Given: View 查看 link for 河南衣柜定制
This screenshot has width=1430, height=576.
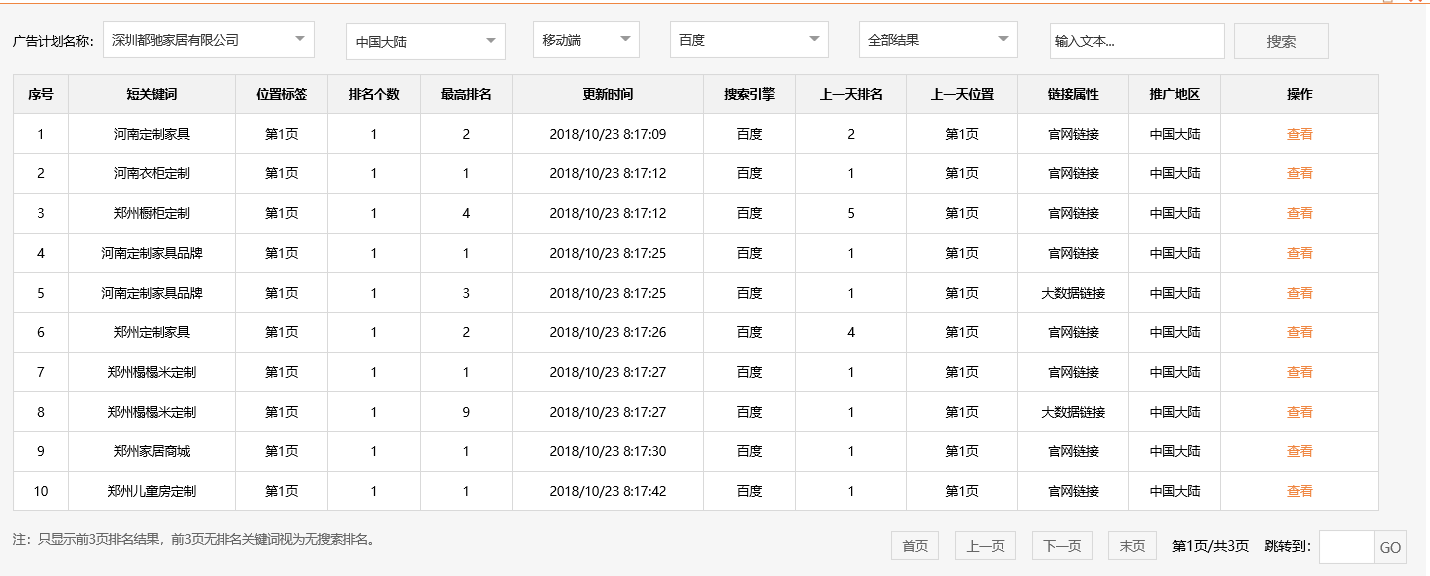Looking at the screenshot, I should coord(1300,172).
